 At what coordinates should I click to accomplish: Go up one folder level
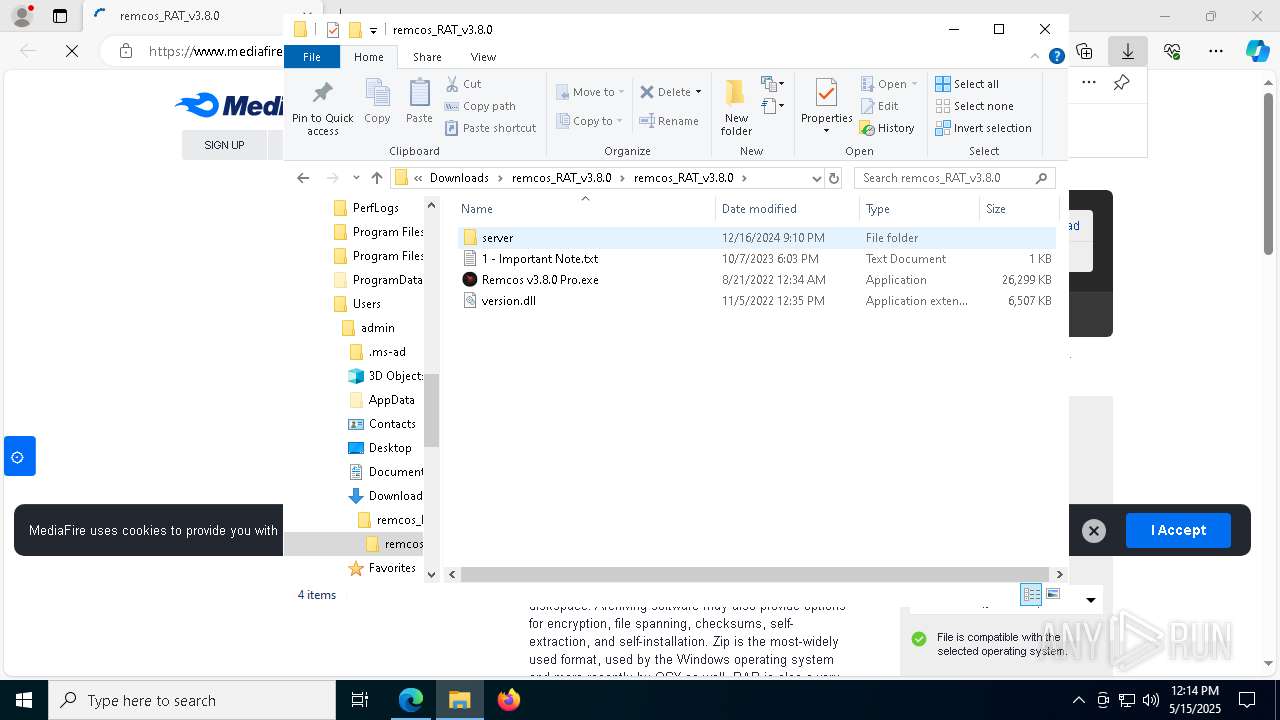pos(376,178)
